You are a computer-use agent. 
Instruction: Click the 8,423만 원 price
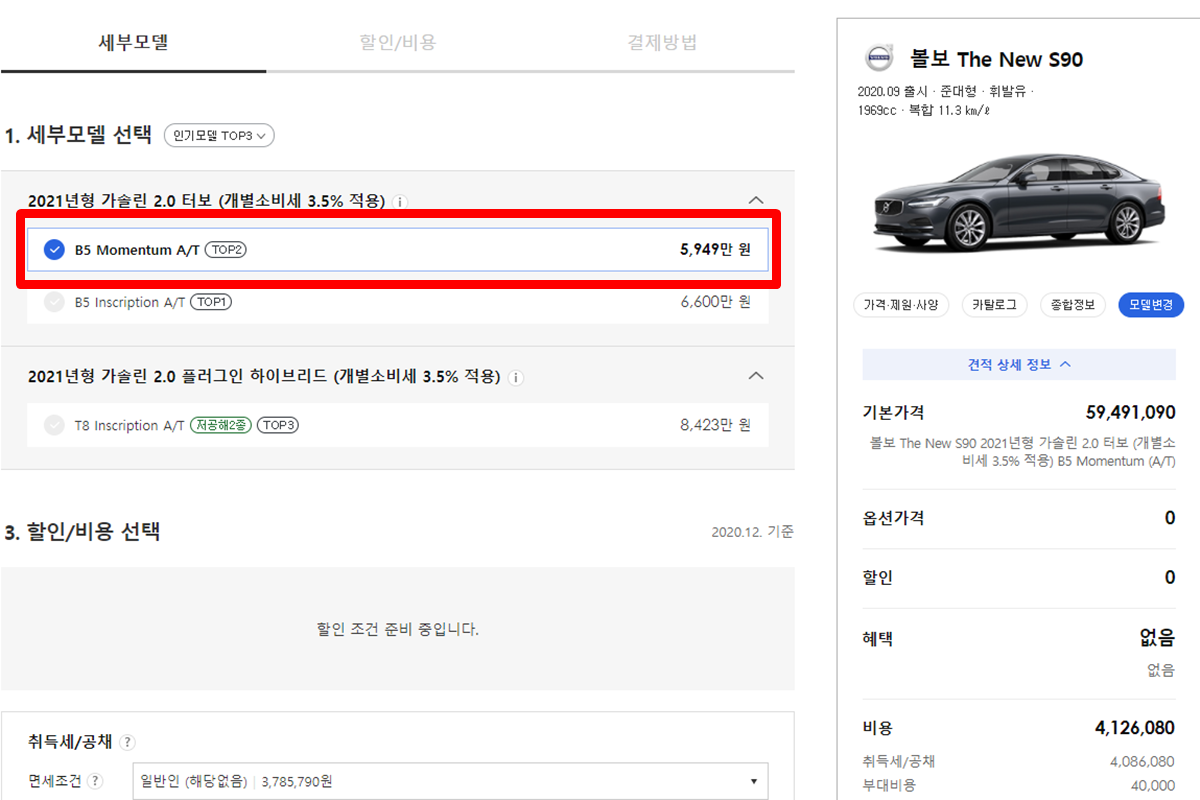715,425
